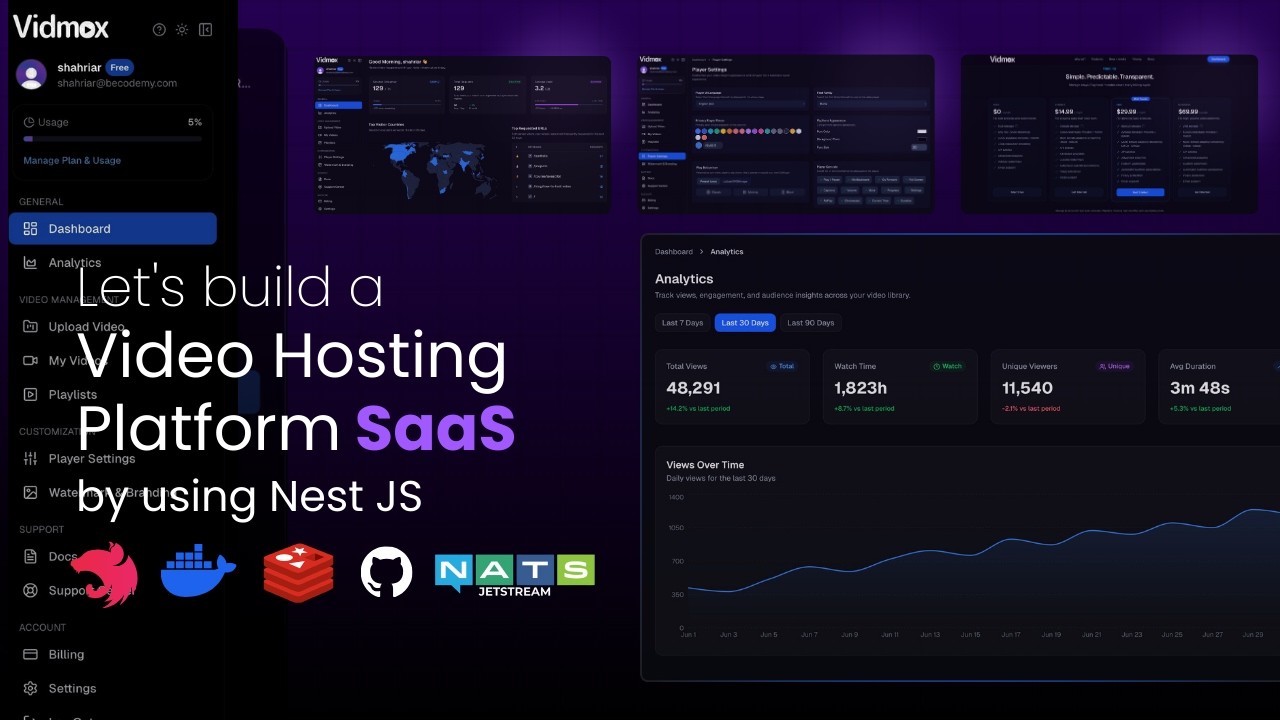Click the Vidmox logo in the sidebar
This screenshot has width=1280, height=720.
(61, 27)
